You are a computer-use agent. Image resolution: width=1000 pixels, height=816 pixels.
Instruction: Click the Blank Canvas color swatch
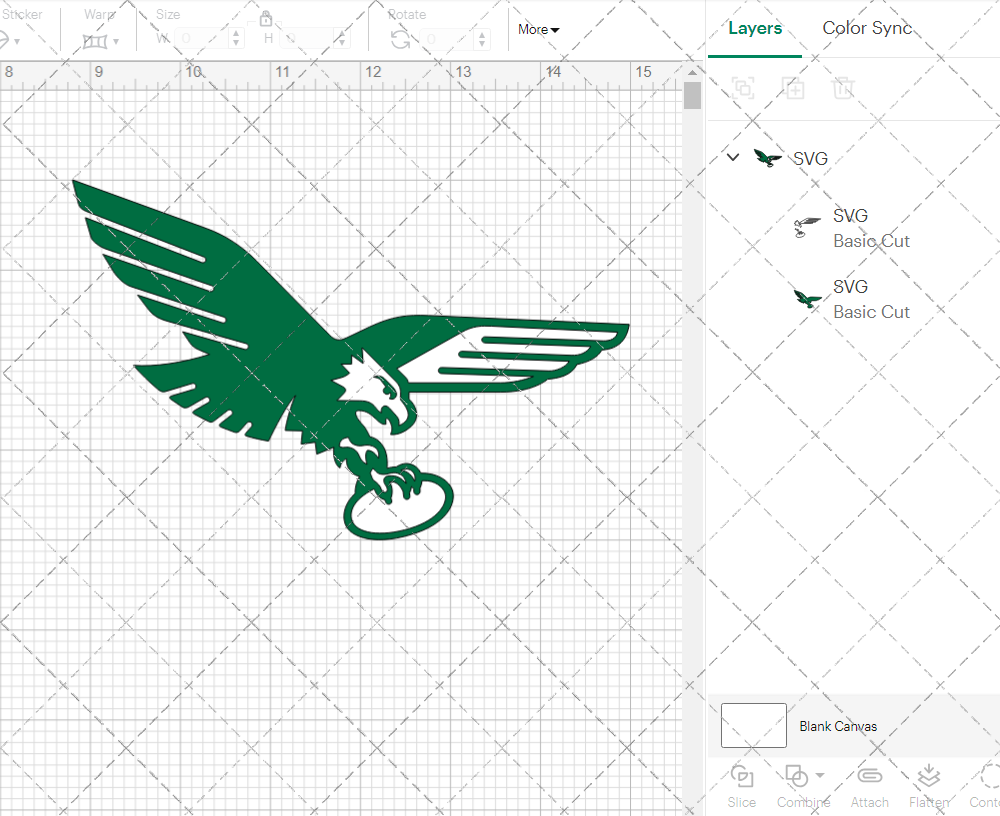pos(753,726)
